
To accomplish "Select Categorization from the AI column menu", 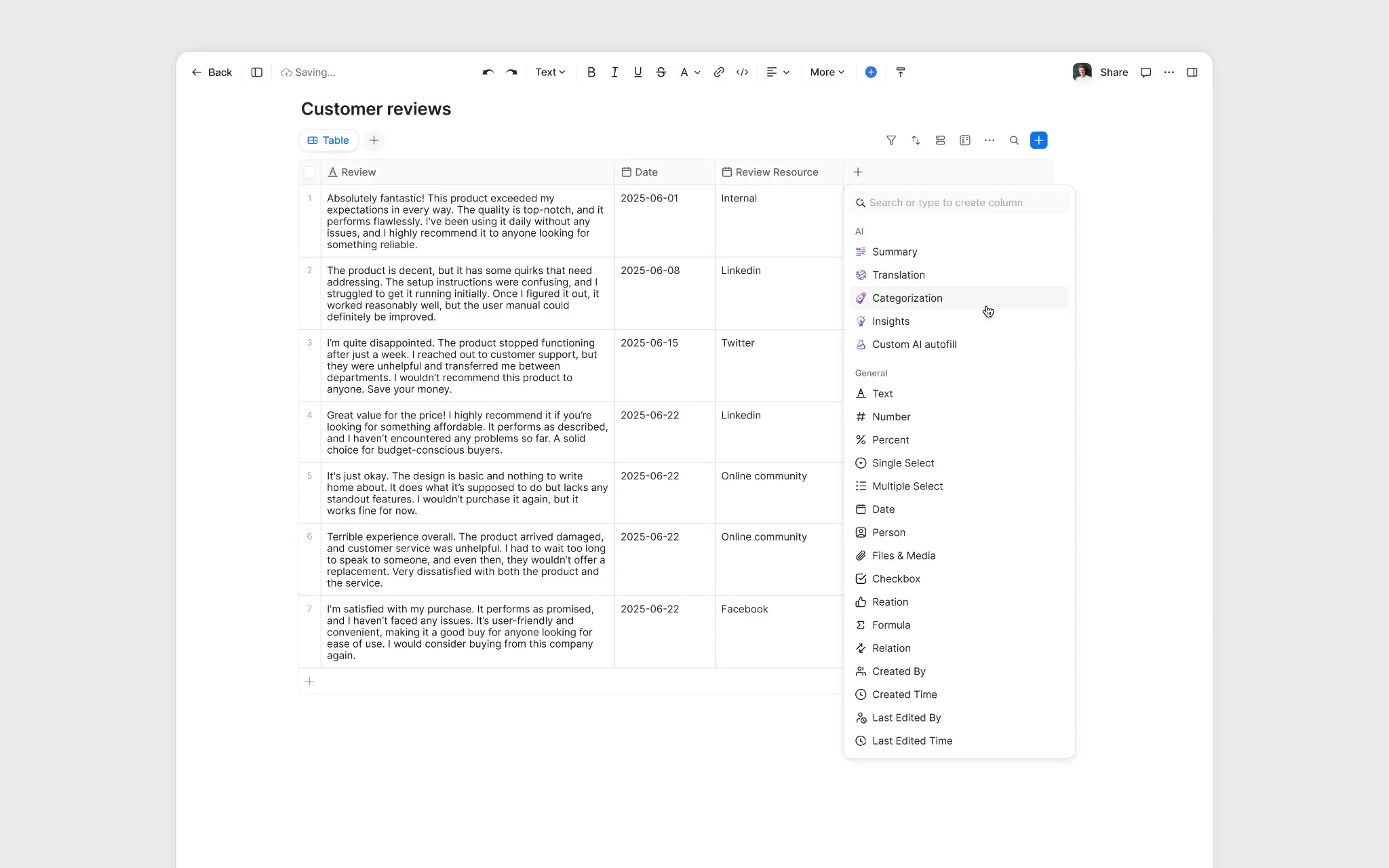I will click(x=907, y=298).
